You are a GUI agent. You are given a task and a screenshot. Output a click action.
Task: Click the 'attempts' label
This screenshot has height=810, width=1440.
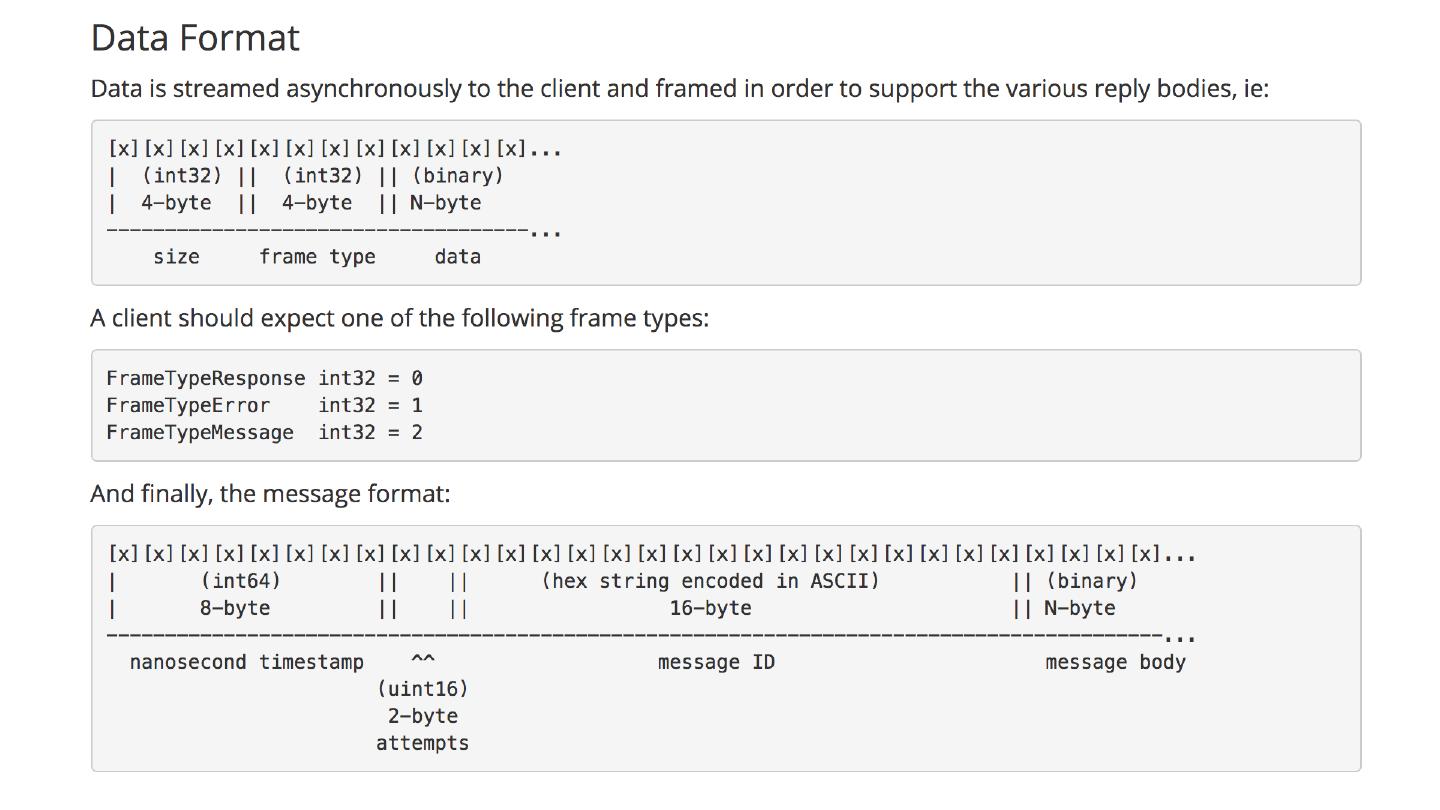[422, 743]
